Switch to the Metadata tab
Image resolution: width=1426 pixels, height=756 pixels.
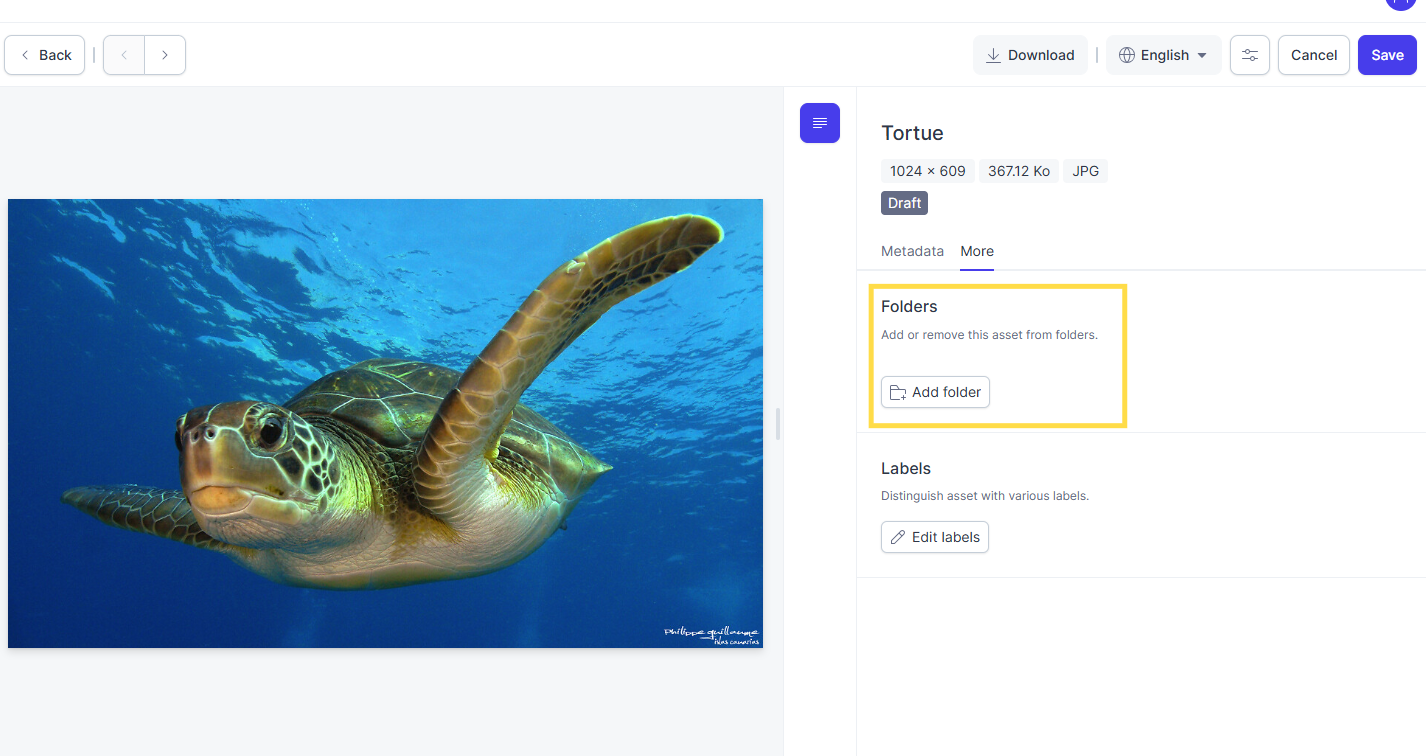[x=912, y=251]
